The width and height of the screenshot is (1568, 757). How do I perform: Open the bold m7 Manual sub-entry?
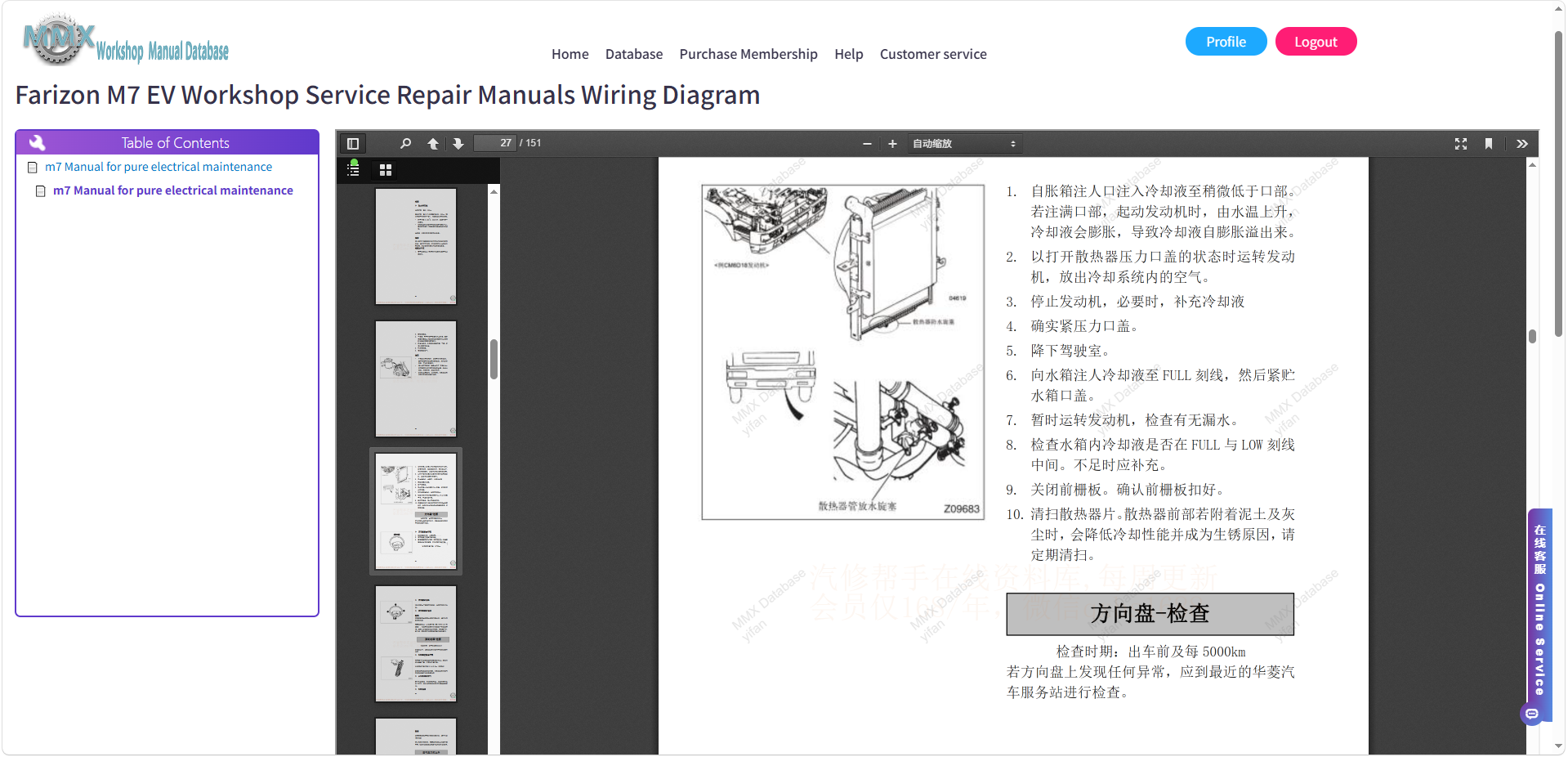tap(173, 190)
